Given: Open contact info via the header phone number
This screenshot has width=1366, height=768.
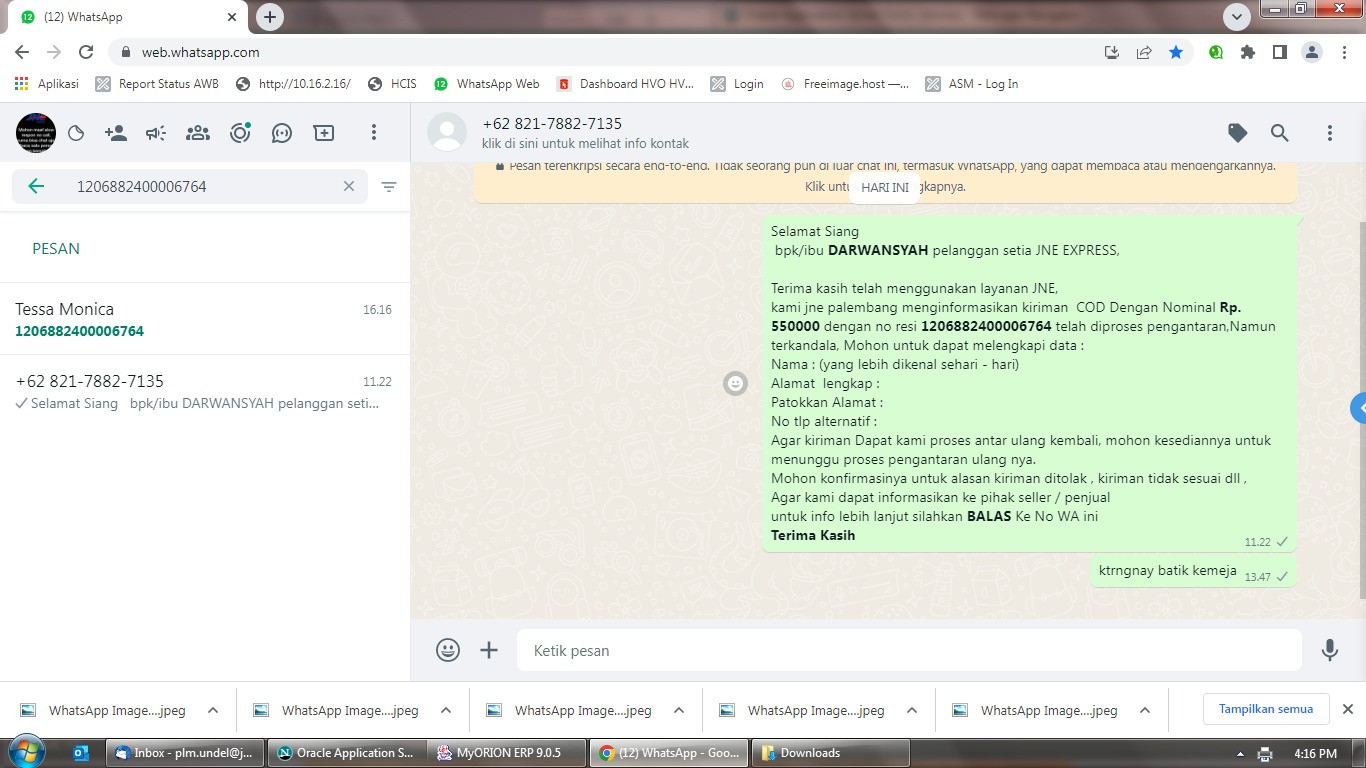Looking at the screenshot, I should (x=552, y=124).
